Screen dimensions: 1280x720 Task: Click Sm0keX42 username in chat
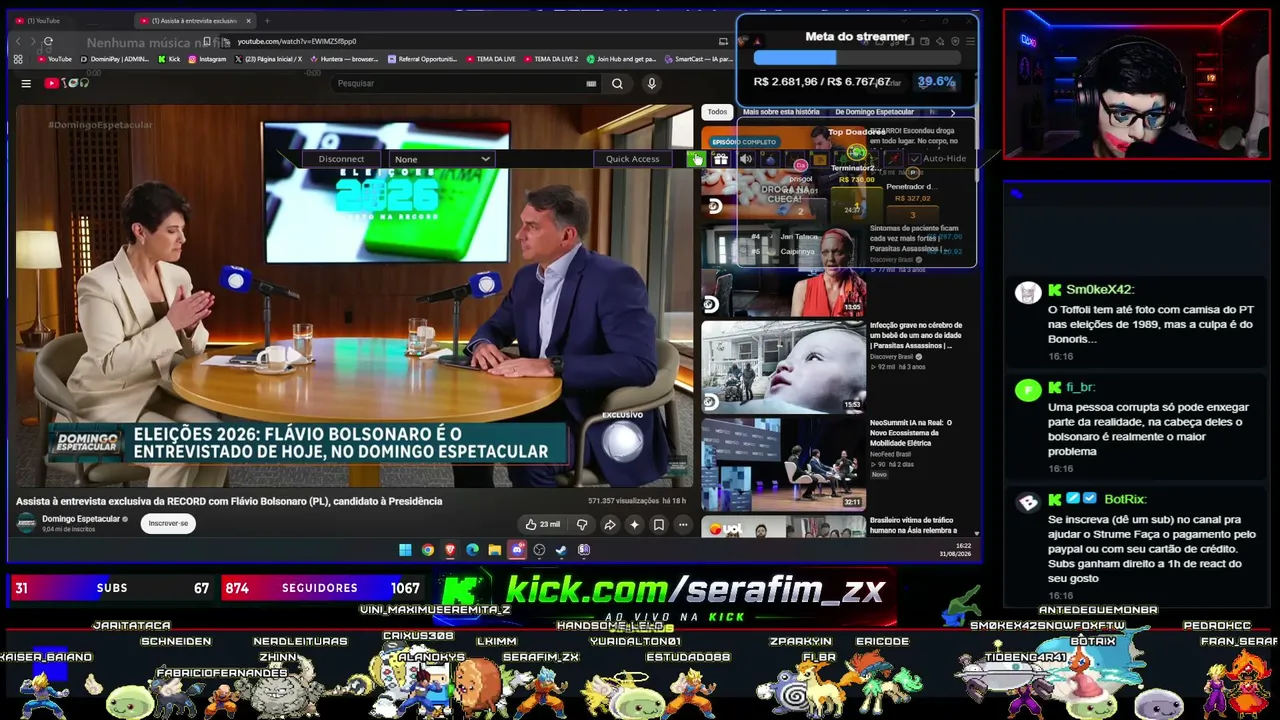[1100, 290]
